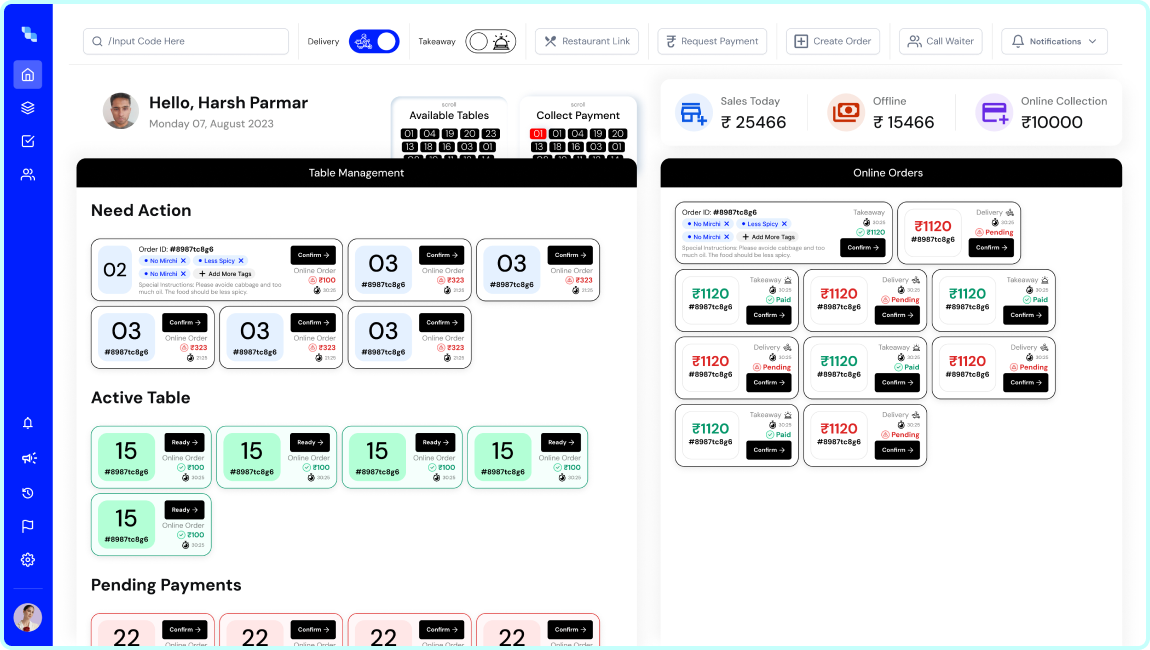Viewport: 1150px width, 650px height.
Task: Open the settings gear in sidebar
Action: pyautogui.click(x=28, y=560)
